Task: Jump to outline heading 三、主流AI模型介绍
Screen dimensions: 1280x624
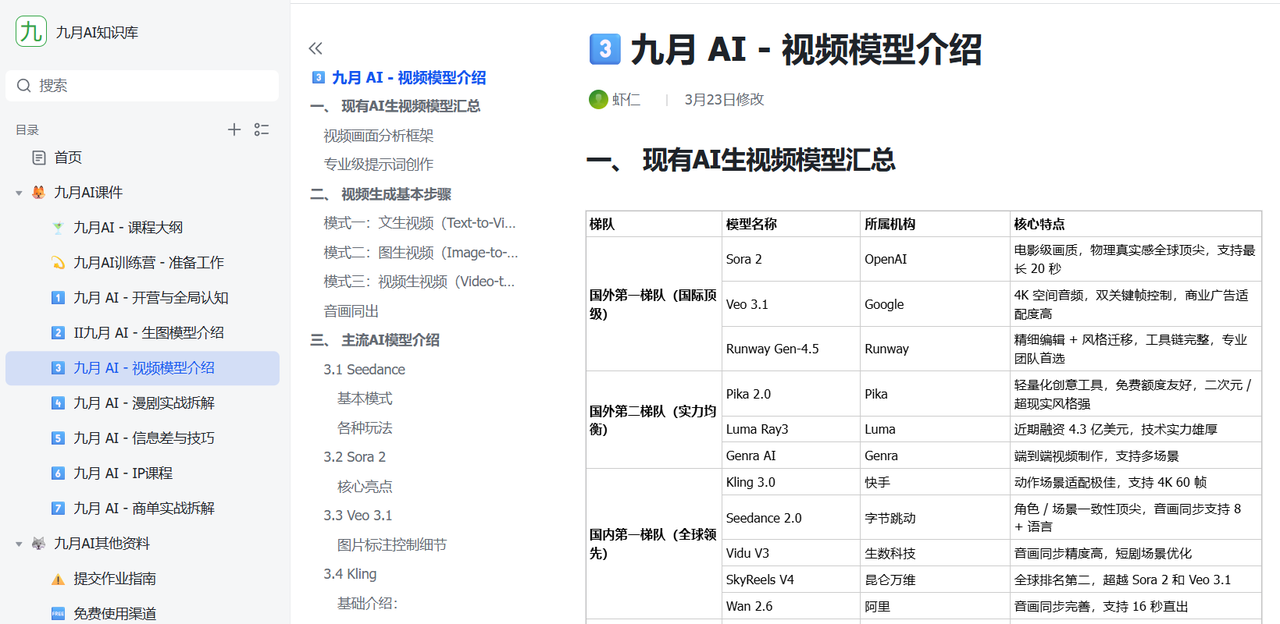Action: click(x=374, y=340)
